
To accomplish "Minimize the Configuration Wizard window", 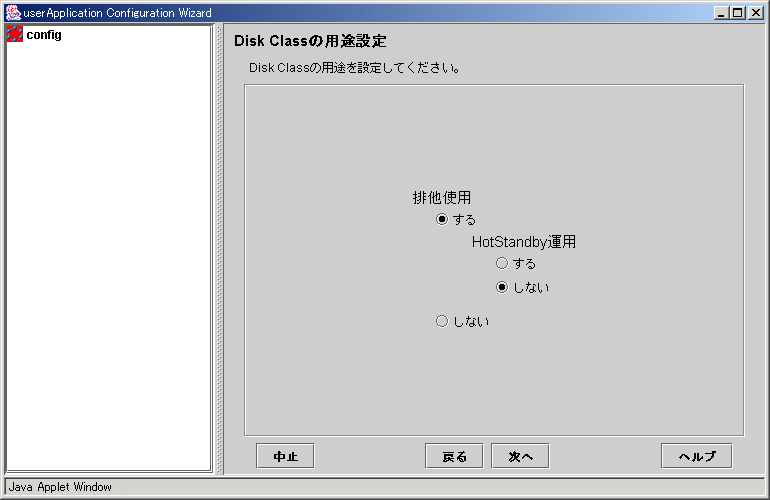I will pos(721,13).
